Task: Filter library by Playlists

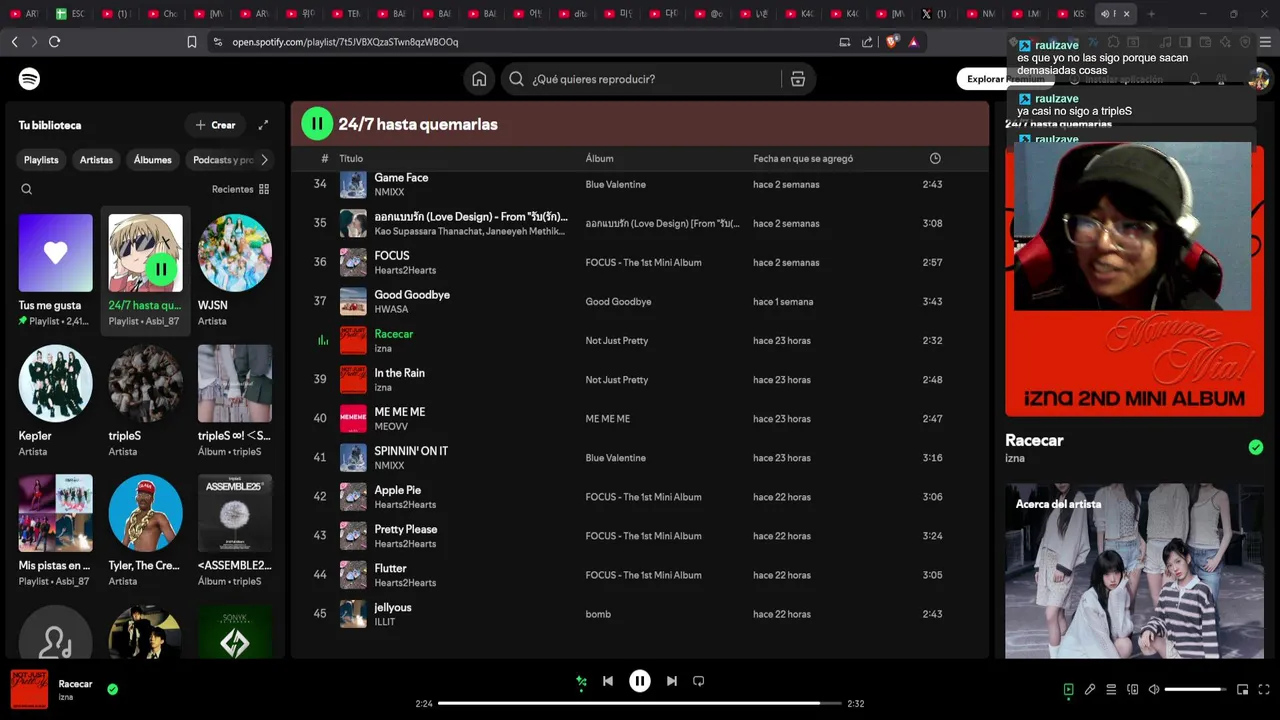Action: pos(41,160)
